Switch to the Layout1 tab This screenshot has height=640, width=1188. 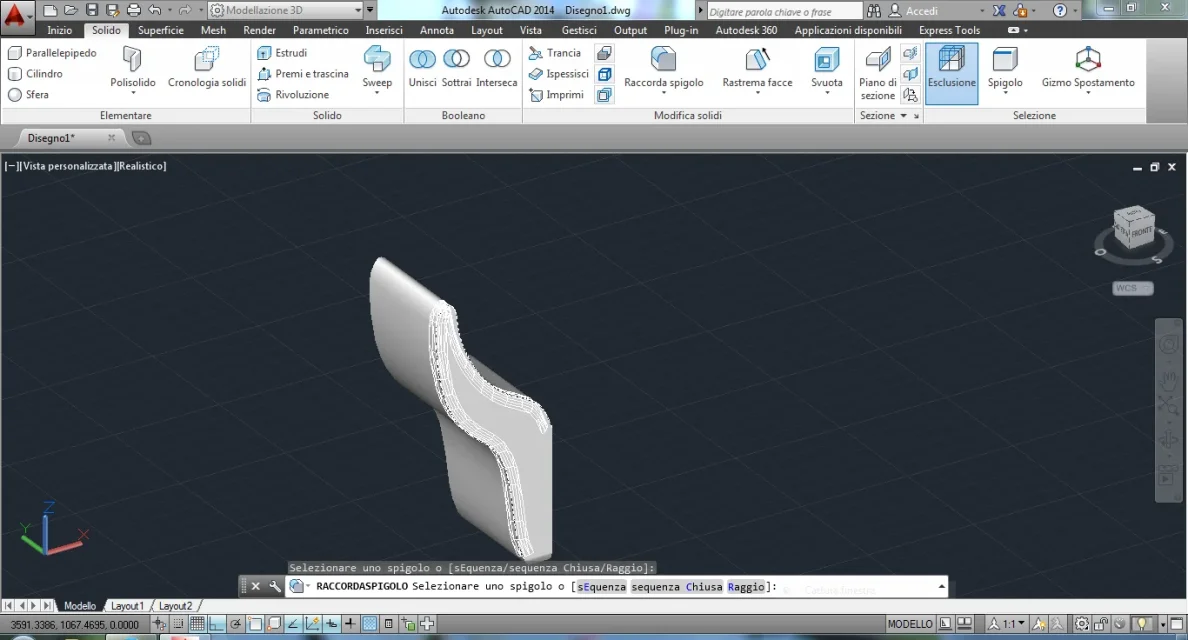127,606
